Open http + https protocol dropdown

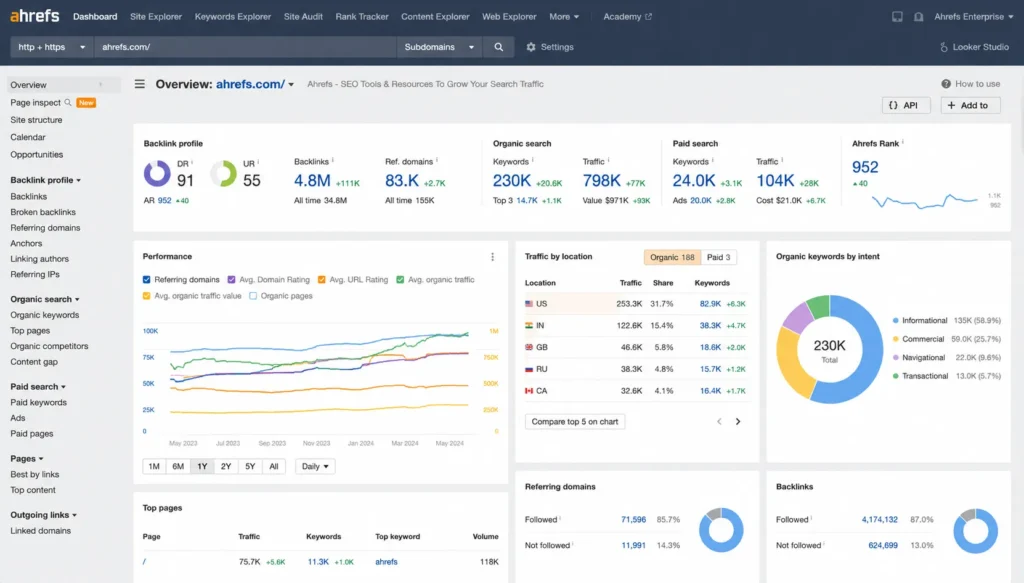coord(52,47)
